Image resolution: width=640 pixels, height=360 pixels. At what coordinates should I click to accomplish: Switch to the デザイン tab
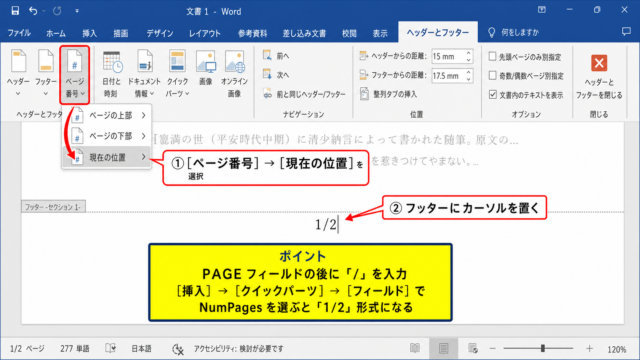(x=160, y=33)
